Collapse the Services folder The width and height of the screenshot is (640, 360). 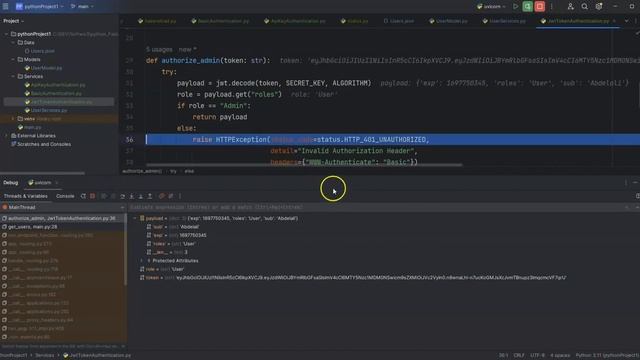coord(13,76)
